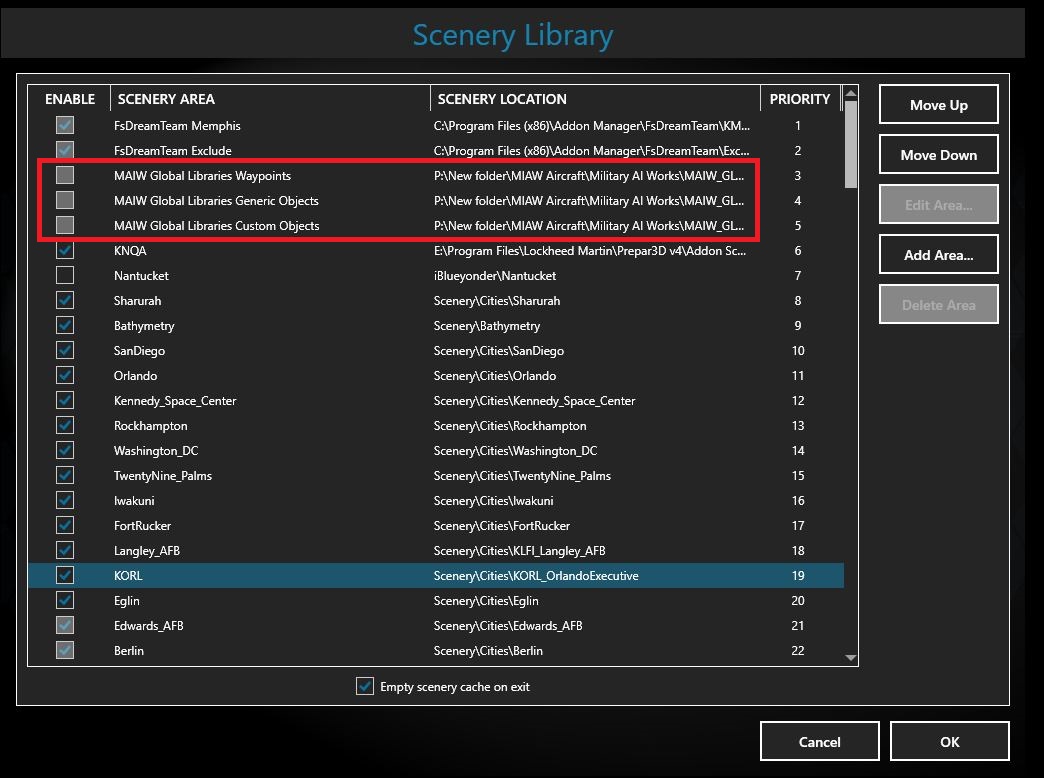
Task: Select MAIW Global Libraries Waypoints row
Action: pos(436,175)
